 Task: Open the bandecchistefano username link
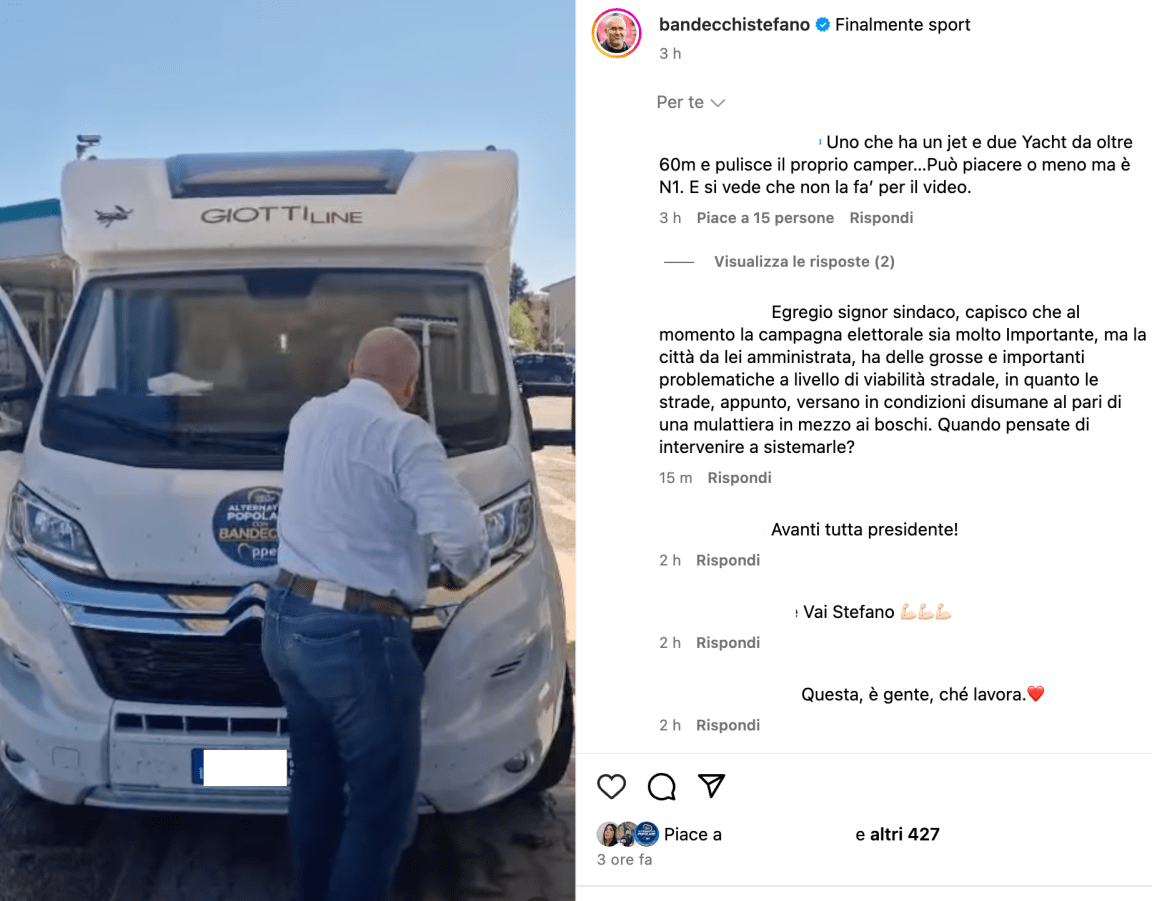(734, 24)
